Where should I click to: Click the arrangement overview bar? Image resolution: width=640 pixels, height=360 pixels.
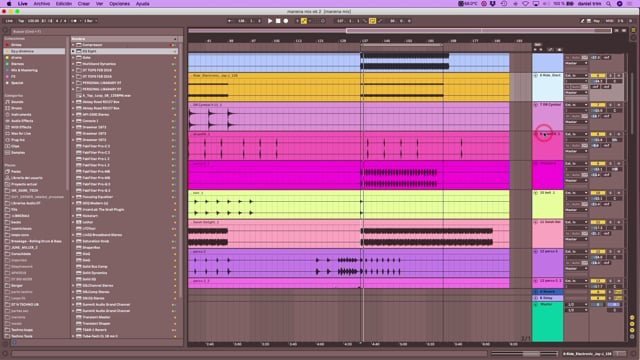pos(400,31)
